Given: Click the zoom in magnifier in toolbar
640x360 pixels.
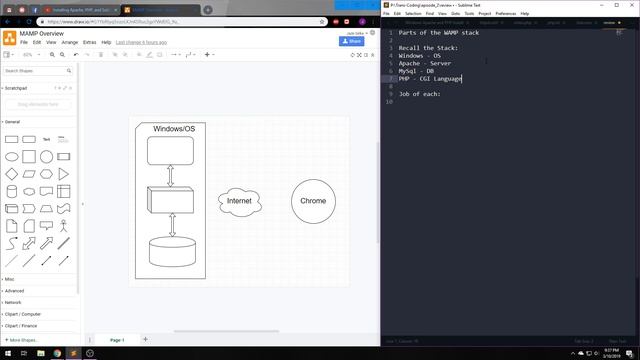Looking at the screenshot, I should pos(52,55).
